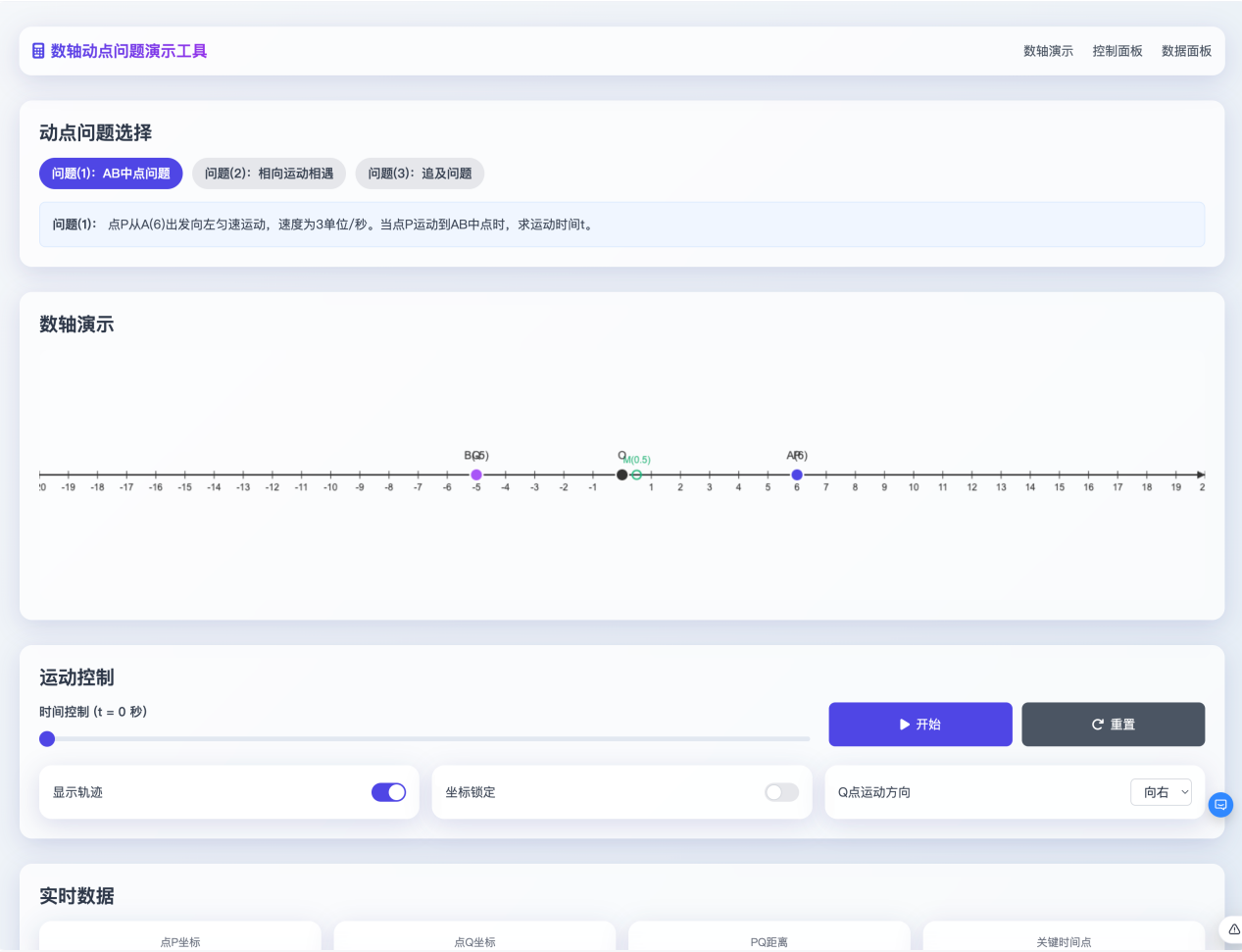Turn off the 显示轨迹 toggle
This screenshot has width=1242, height=952.
pos(388,792)
